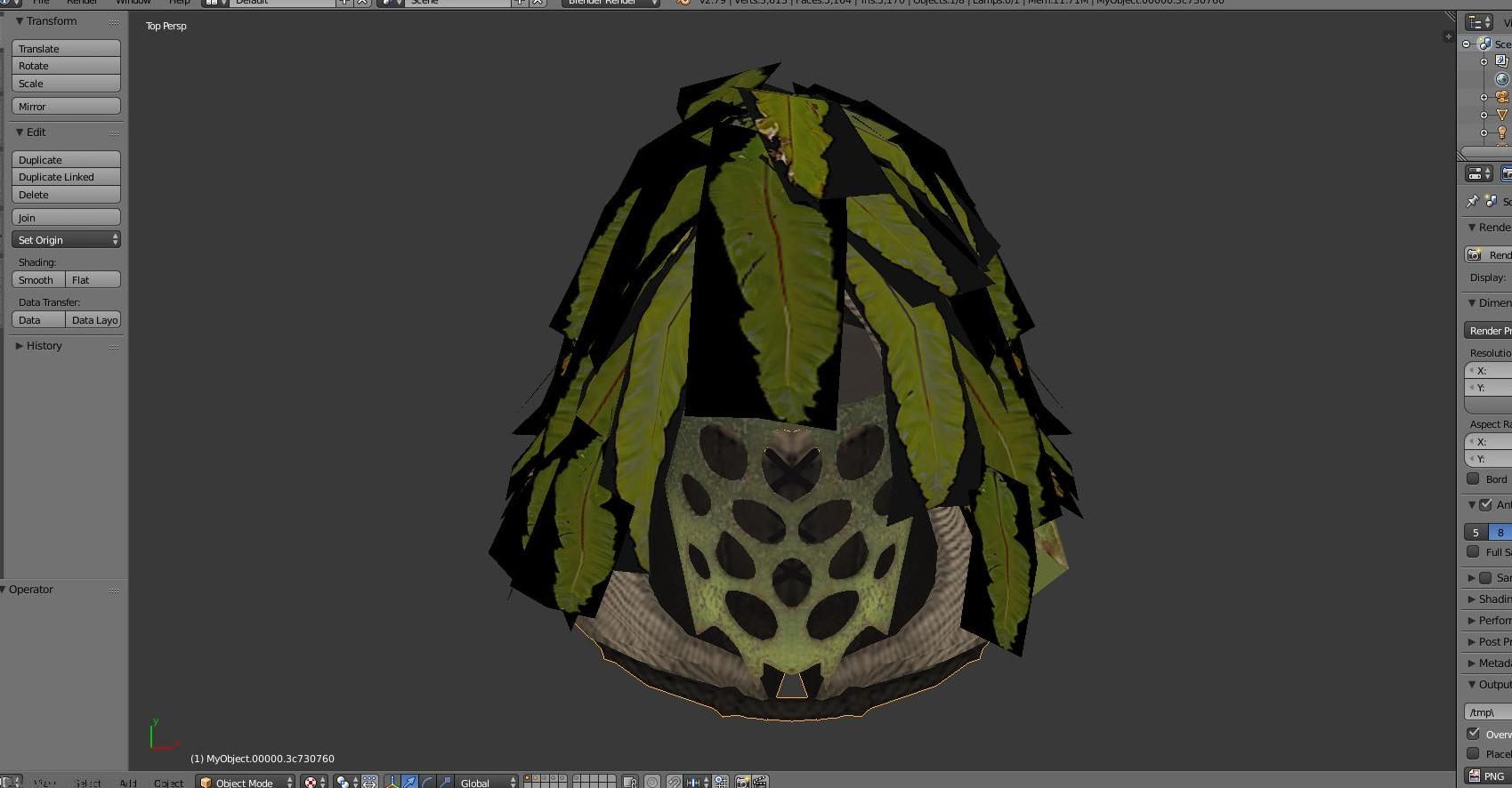The width and height of the screenshot is (1512, 788).
Task: Click the World globe icon in outliner
Action: coord(1502,79)
